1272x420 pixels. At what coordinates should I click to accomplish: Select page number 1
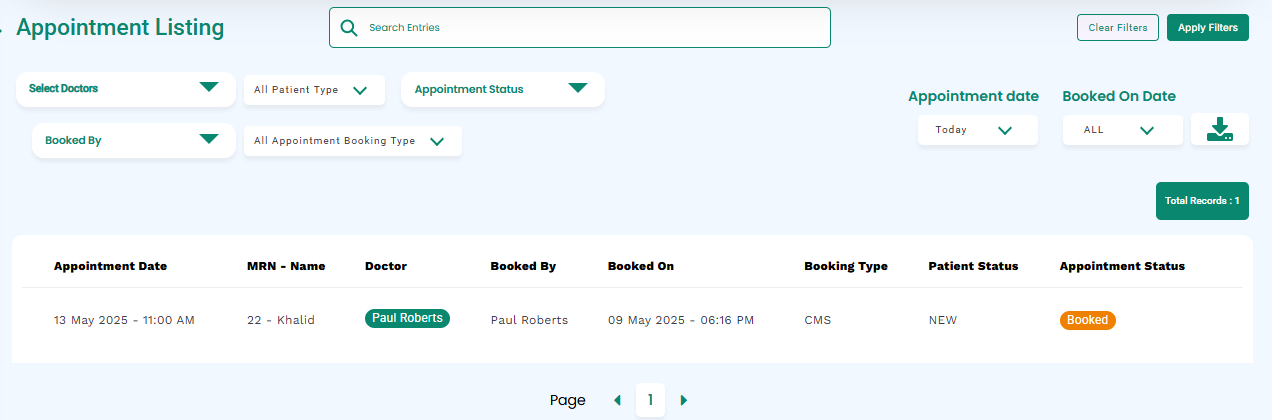650,401
